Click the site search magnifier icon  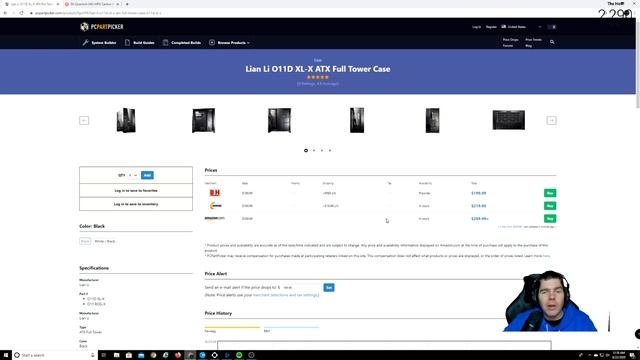[552, 42]
